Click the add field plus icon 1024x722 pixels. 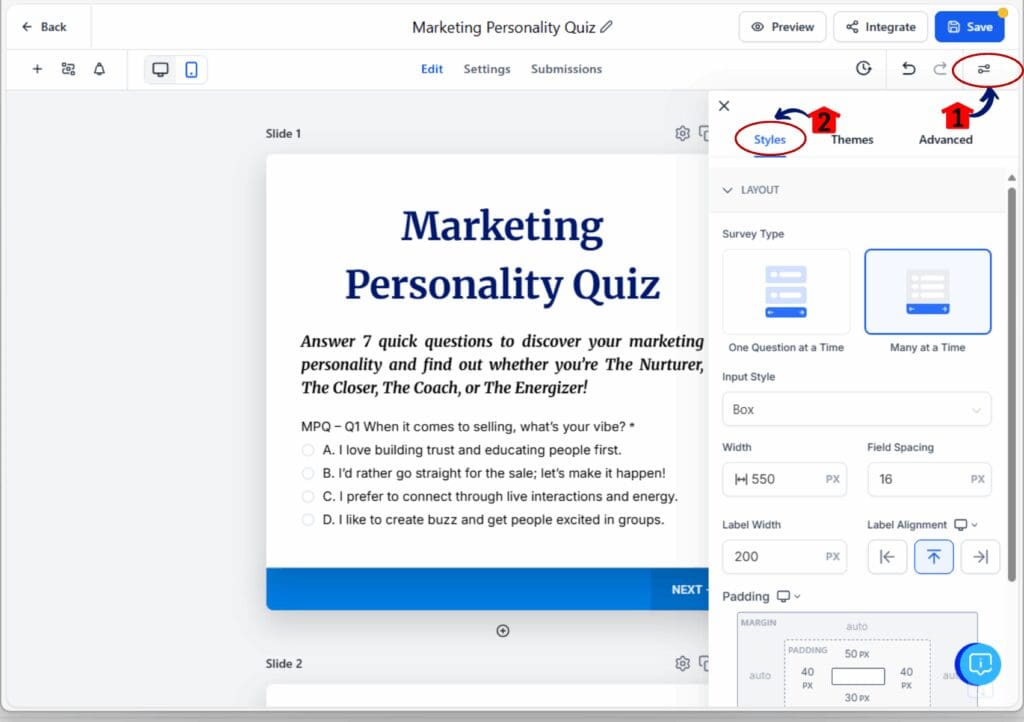37,69
